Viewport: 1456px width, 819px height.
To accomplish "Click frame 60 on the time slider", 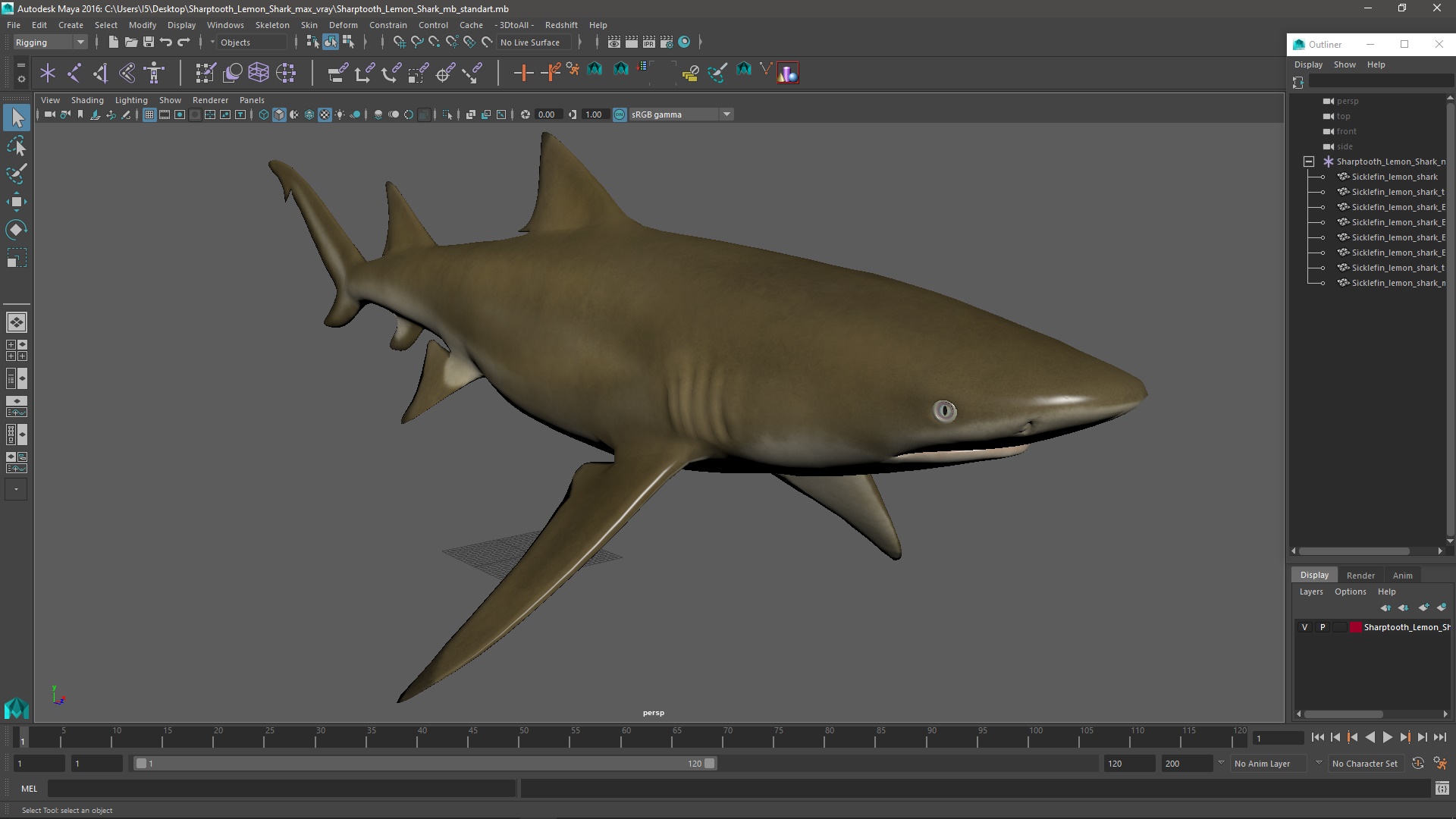I will point(626,737).
